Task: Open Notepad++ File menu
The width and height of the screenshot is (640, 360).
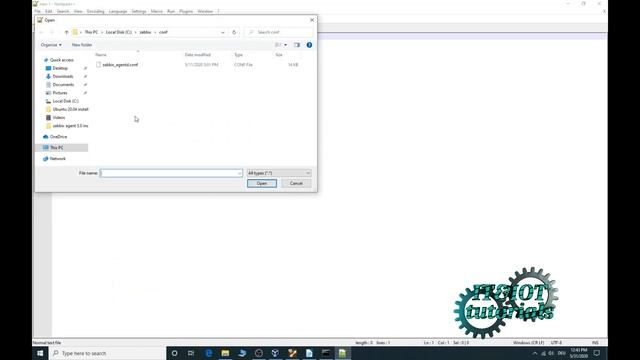Action: 38,11
